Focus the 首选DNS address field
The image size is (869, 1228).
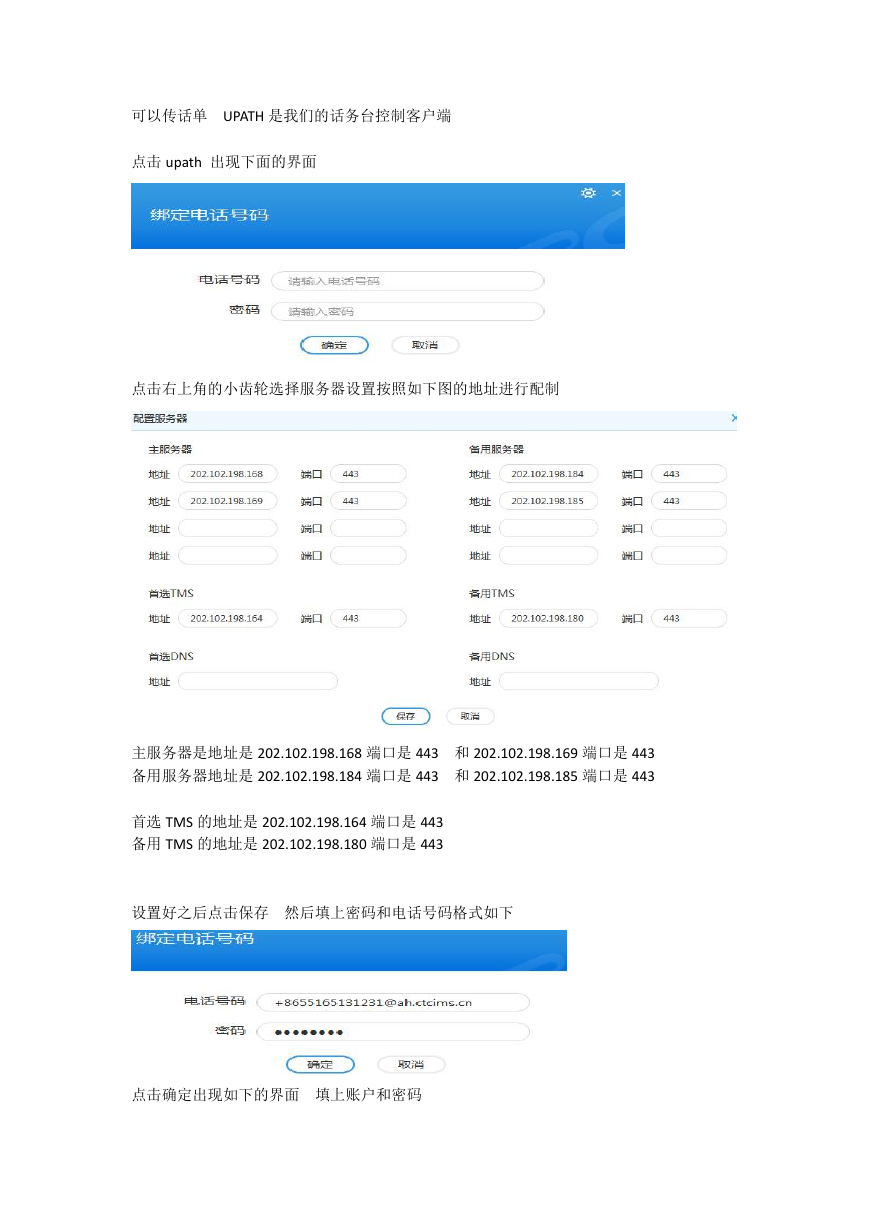coord(258,682)
